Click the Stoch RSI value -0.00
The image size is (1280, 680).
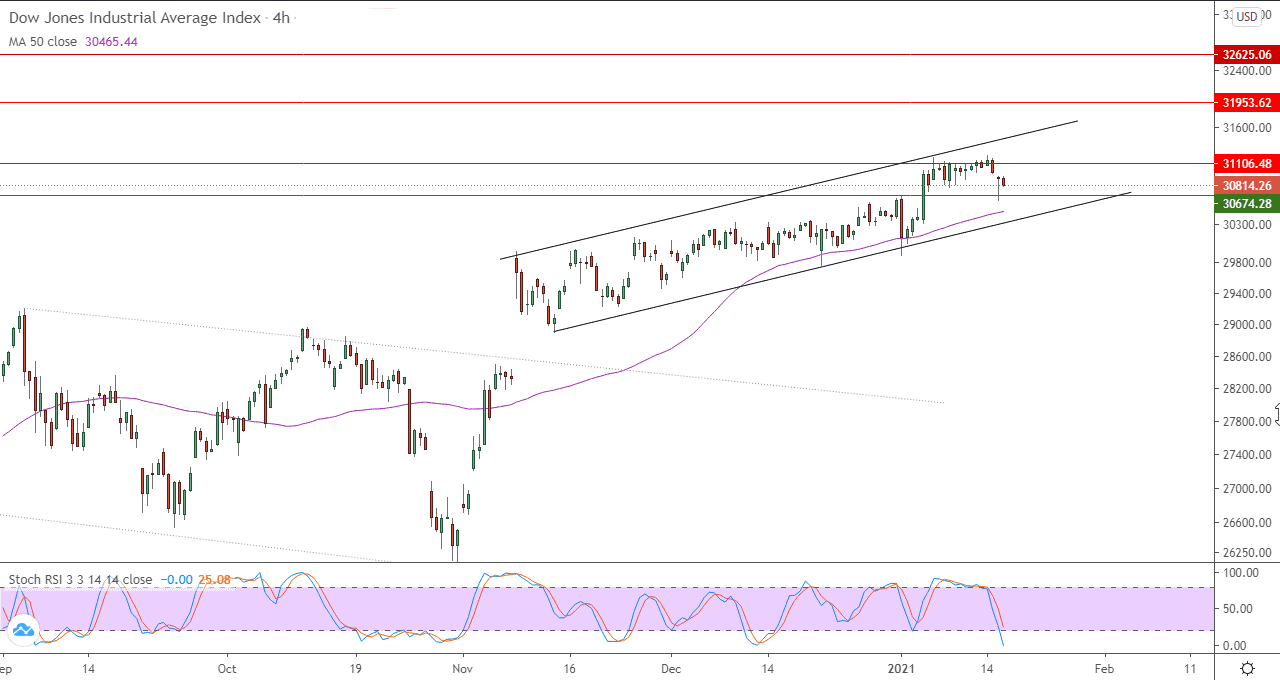[177, 579]
